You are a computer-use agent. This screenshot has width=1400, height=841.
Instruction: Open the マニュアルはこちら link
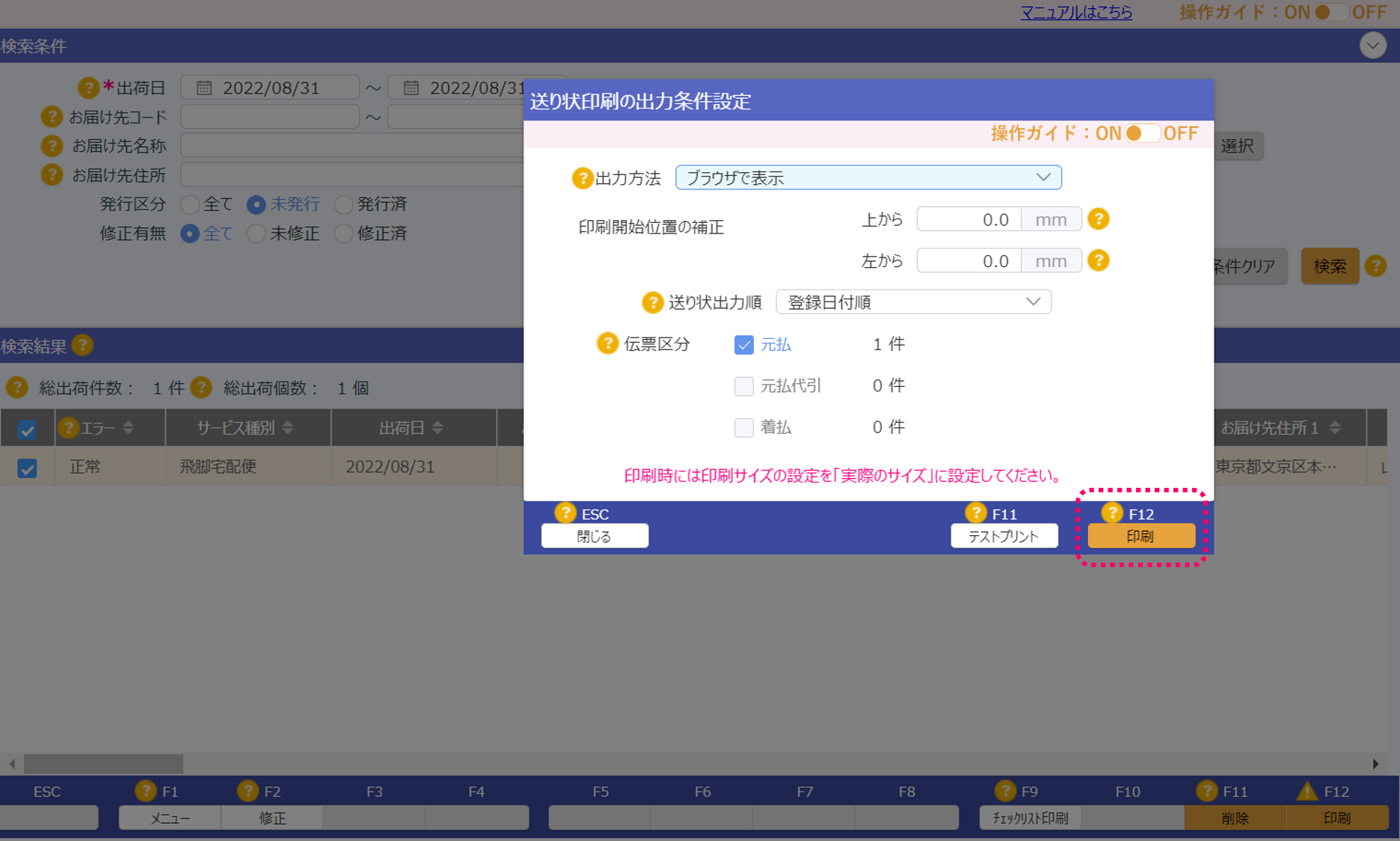click(x=1075, y=13)
